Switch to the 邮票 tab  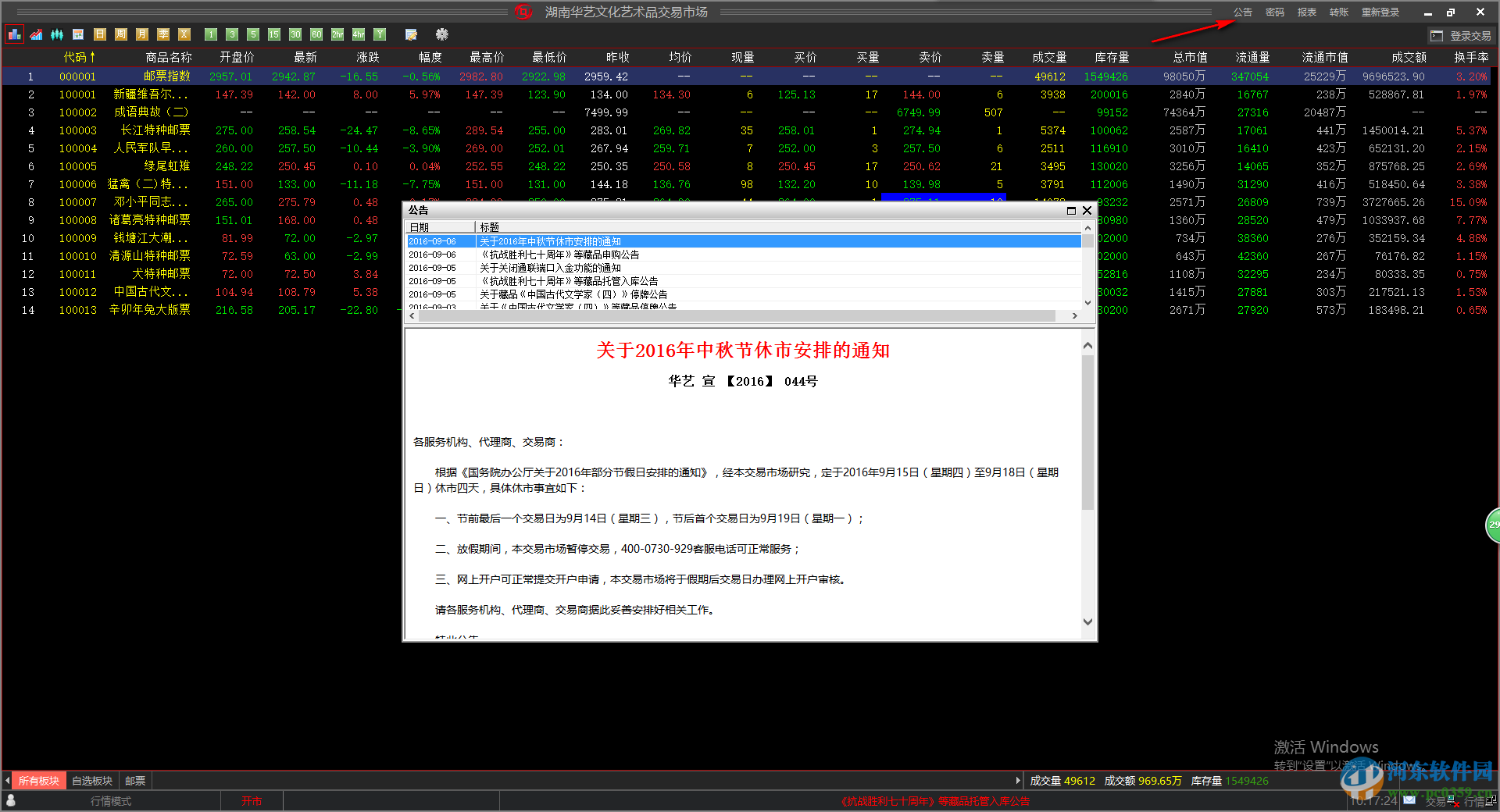pyautogui.click(x=134, y=780)
